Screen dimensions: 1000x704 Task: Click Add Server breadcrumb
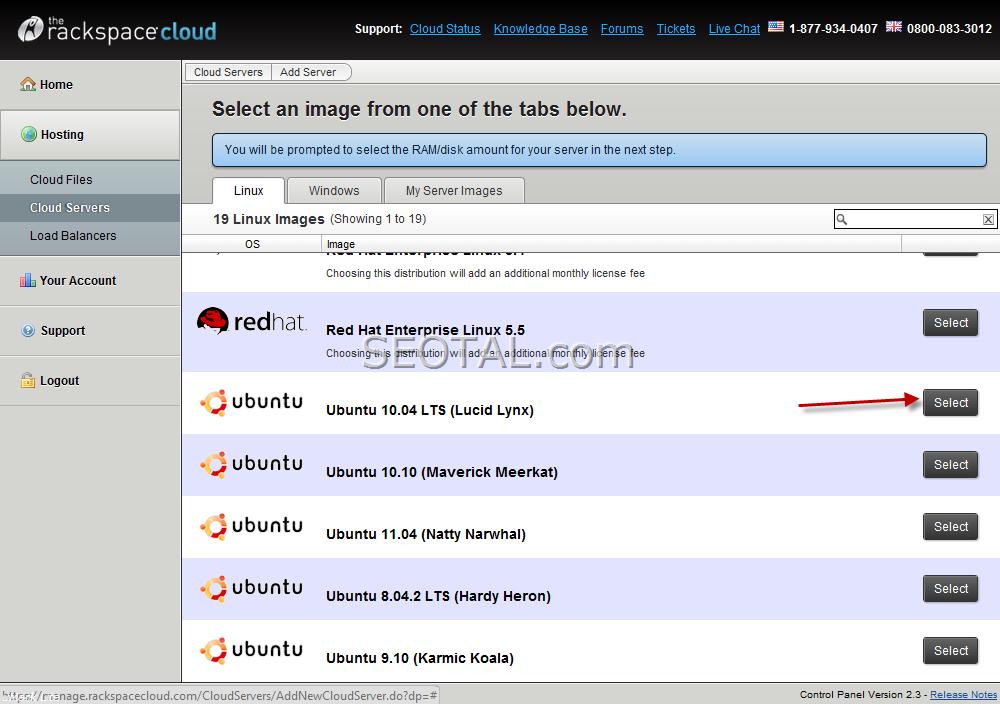(x=309, y=72)
